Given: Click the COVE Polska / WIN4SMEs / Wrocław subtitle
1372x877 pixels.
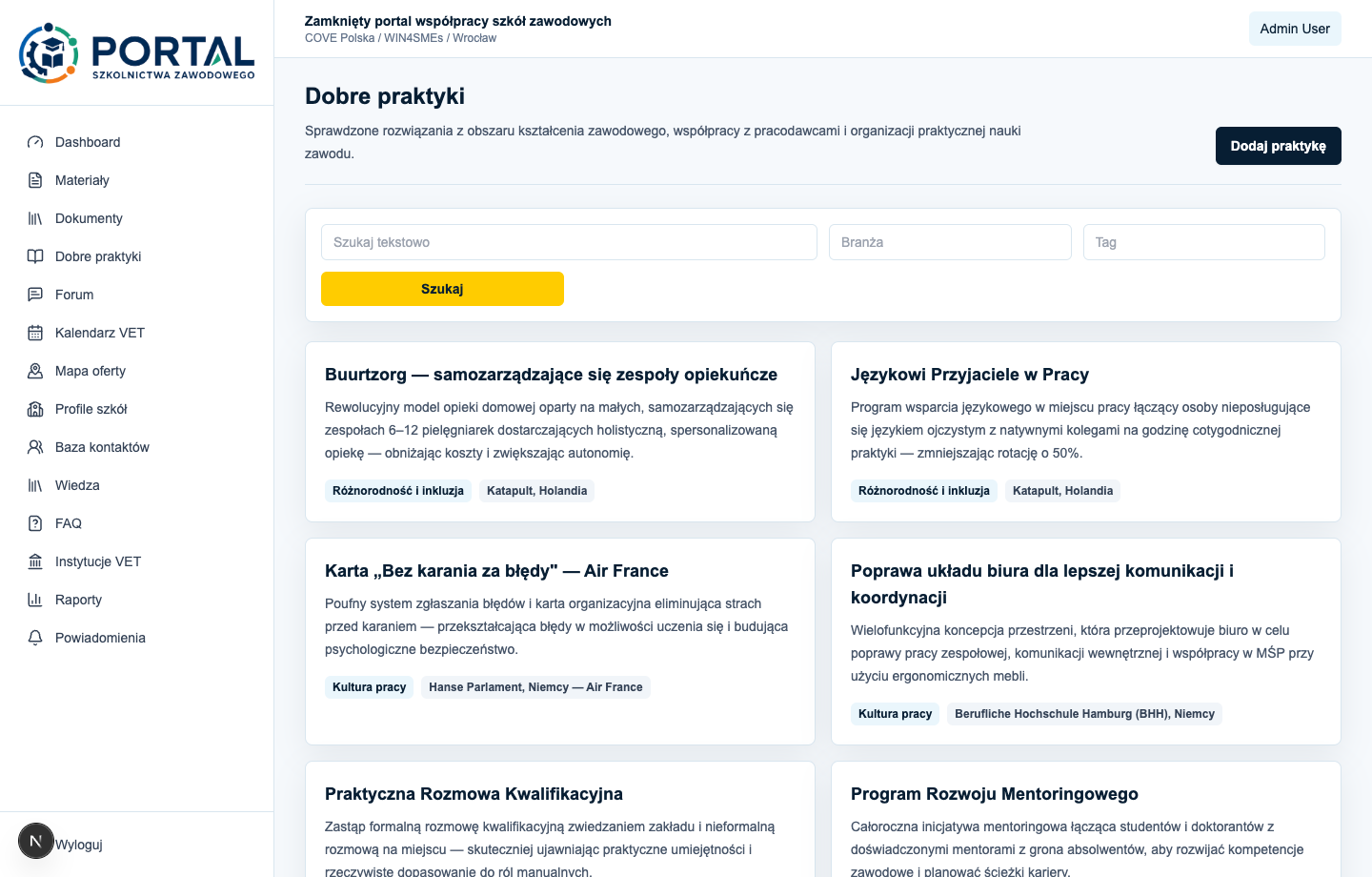Looking at the screenshot, I should (400, 38).
